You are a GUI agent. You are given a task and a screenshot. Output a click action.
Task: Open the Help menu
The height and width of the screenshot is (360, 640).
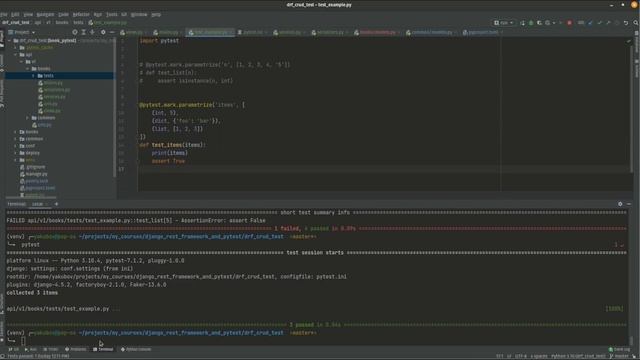156,14
